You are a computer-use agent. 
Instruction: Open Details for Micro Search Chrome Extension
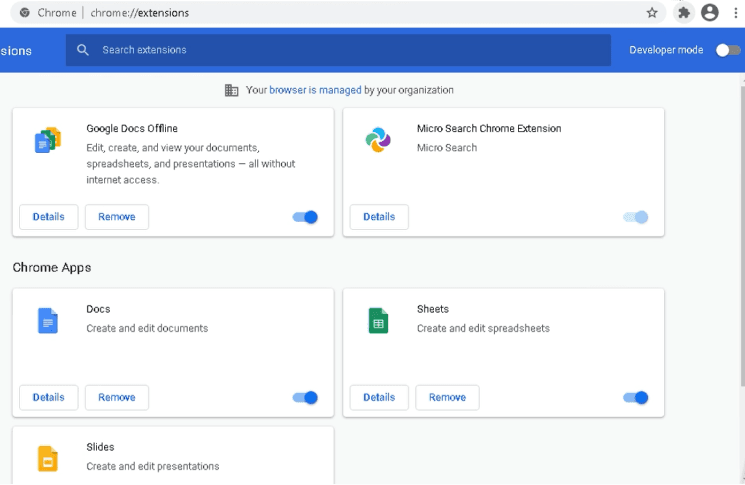(379, 217)
